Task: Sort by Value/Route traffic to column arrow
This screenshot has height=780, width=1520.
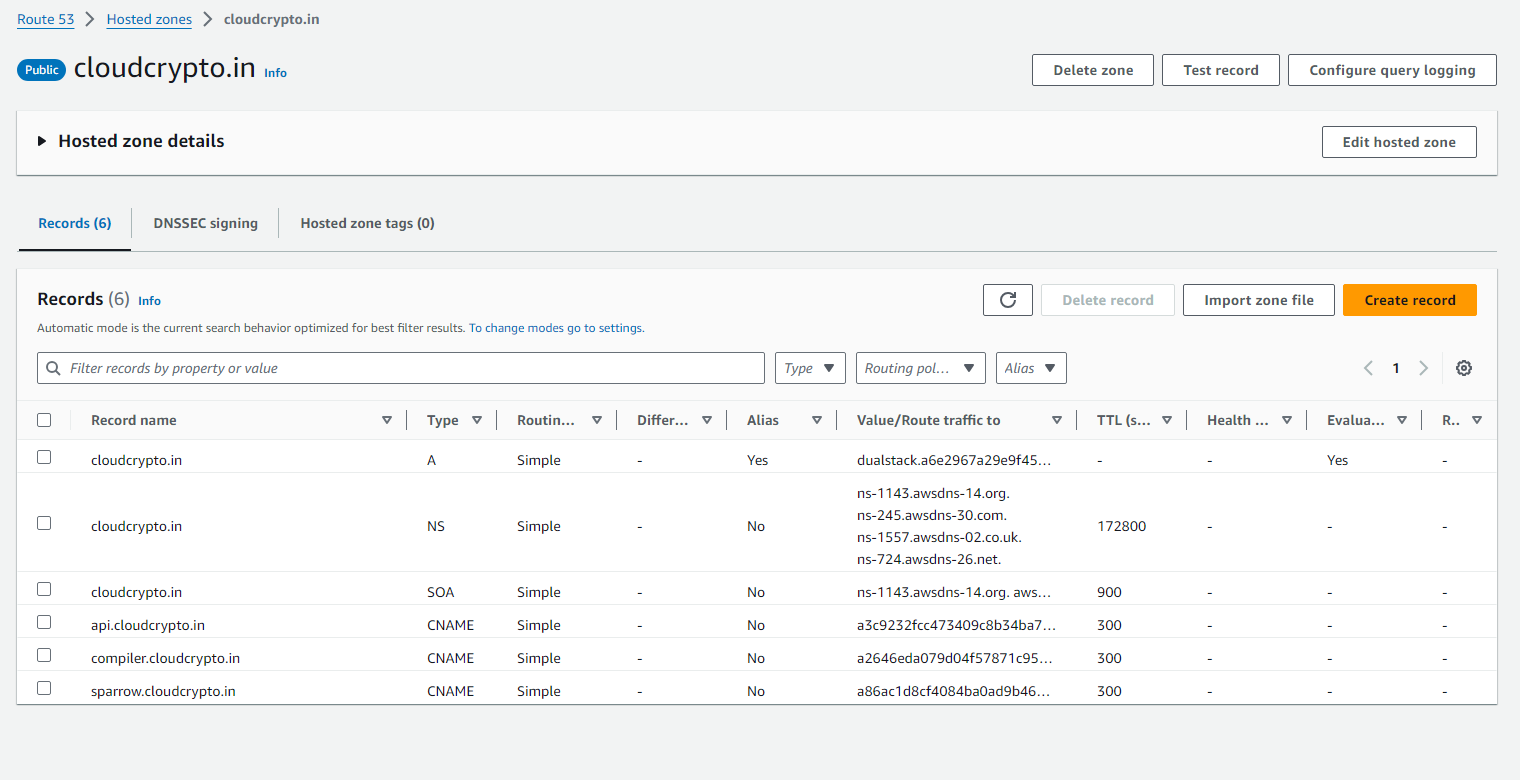Action: click(x=1057, y=421)
